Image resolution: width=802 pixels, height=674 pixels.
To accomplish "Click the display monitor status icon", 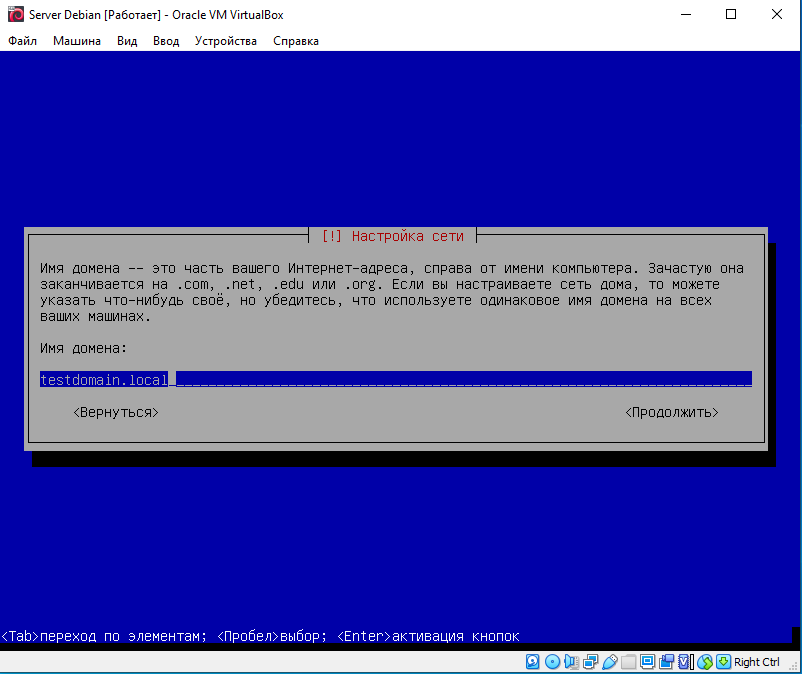I will pos(647,662).
